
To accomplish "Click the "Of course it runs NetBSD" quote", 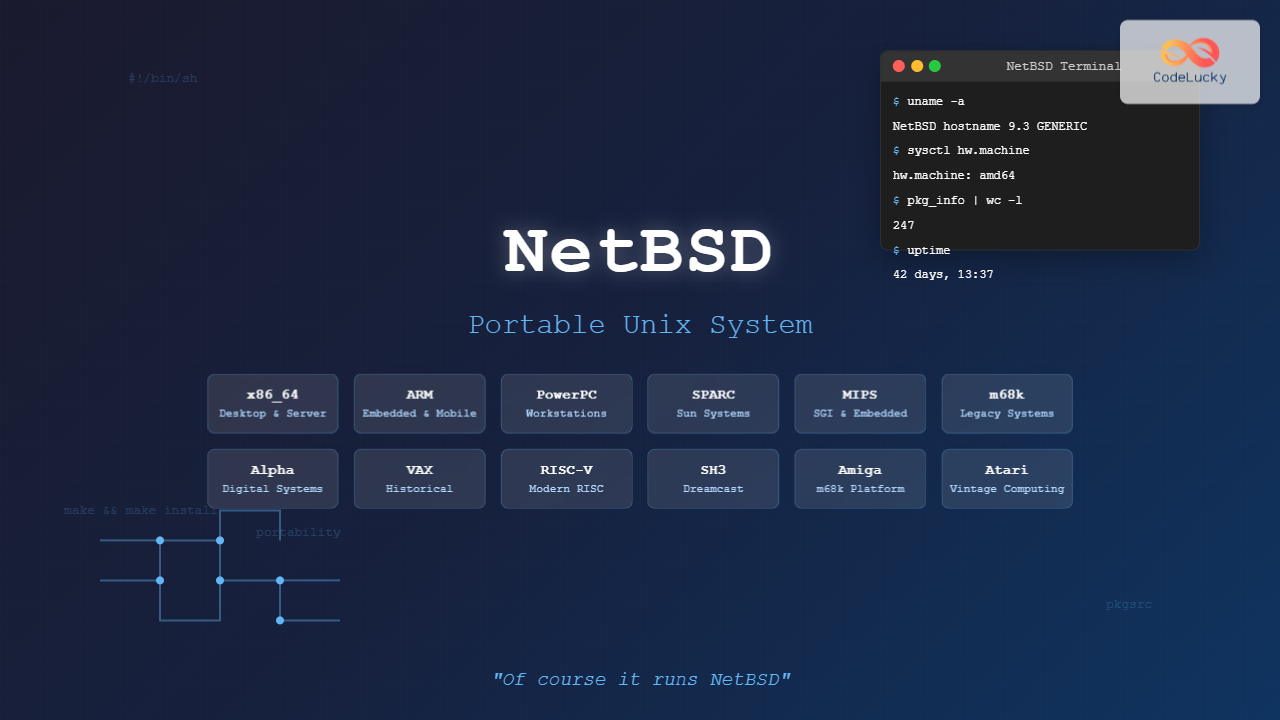I will [x=641, y=680].
